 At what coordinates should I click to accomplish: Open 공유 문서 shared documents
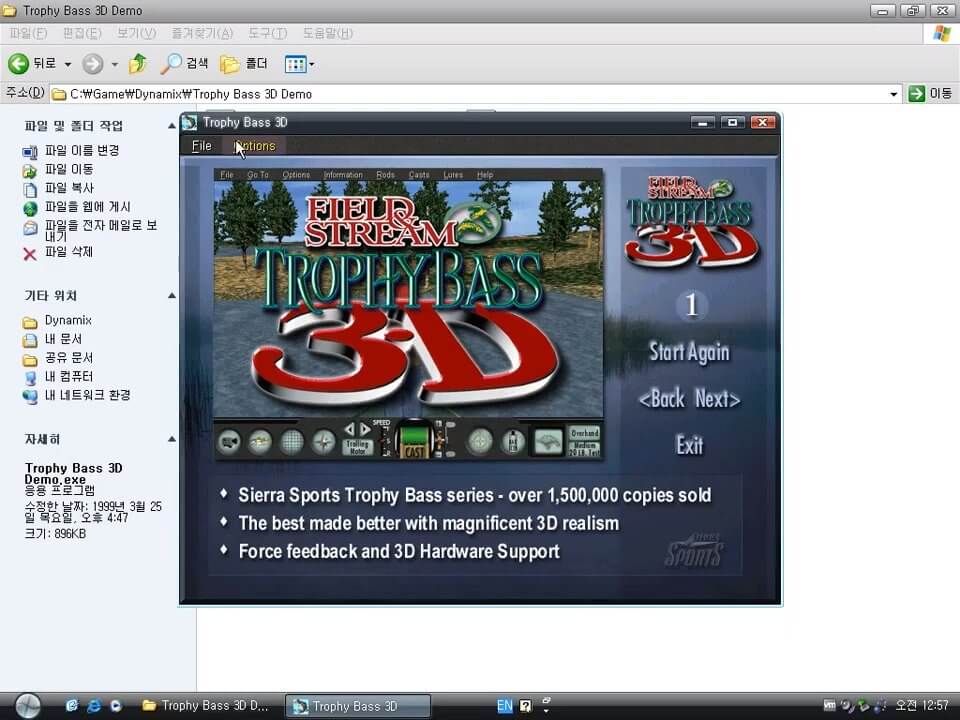[69, 358]
